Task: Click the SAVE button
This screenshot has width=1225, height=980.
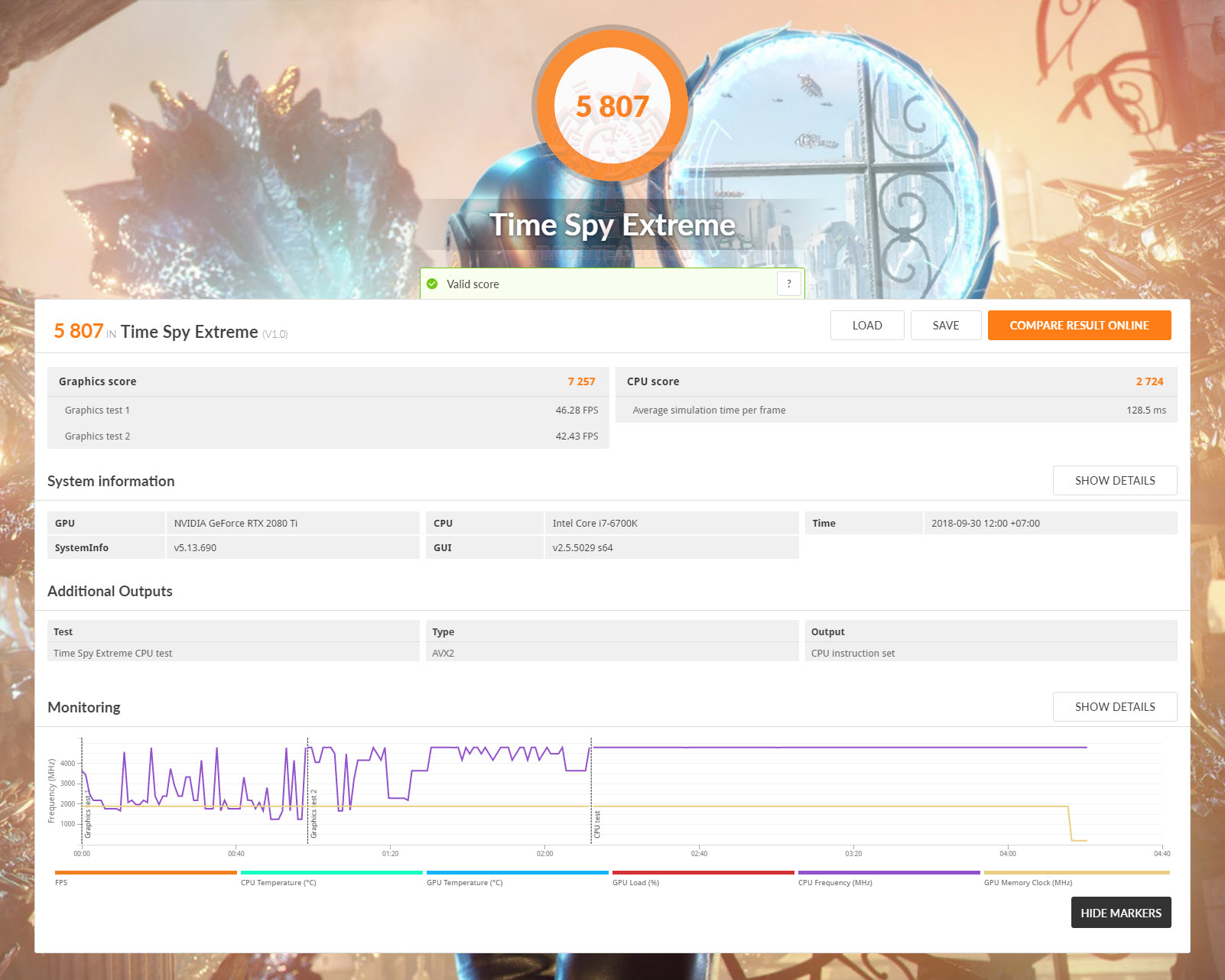Action: (946, 326)
